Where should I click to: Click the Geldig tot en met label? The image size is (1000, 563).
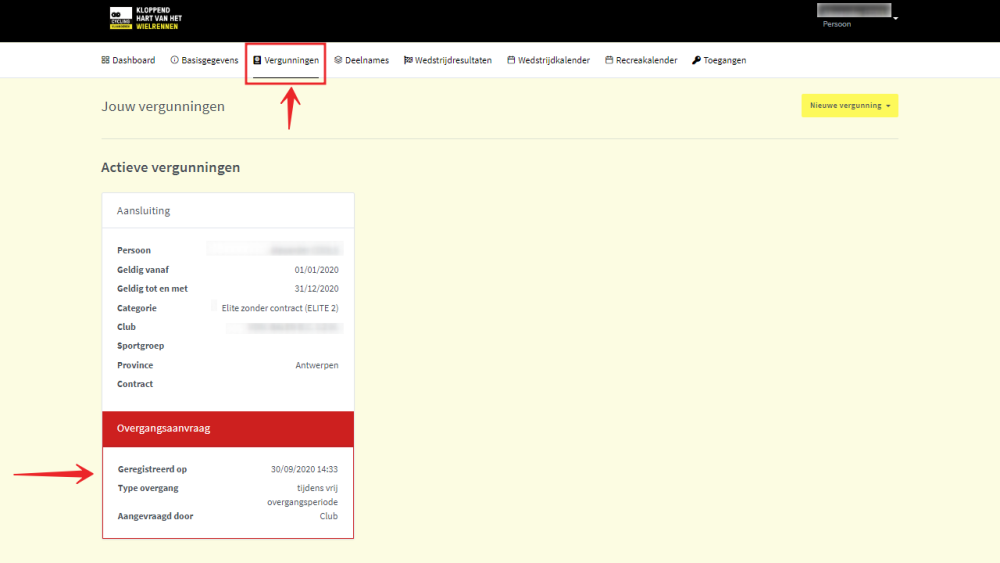pyautogui.click(x=152, y=289)
